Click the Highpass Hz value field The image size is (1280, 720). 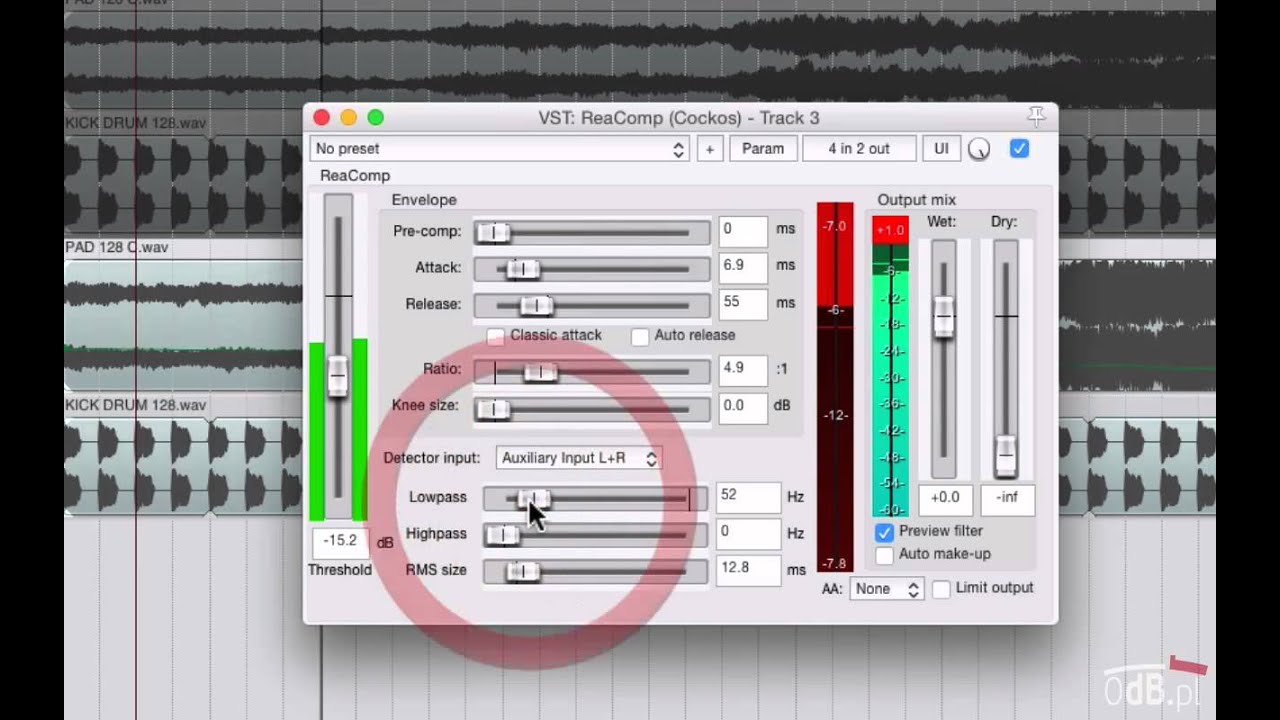coord(749,534)
